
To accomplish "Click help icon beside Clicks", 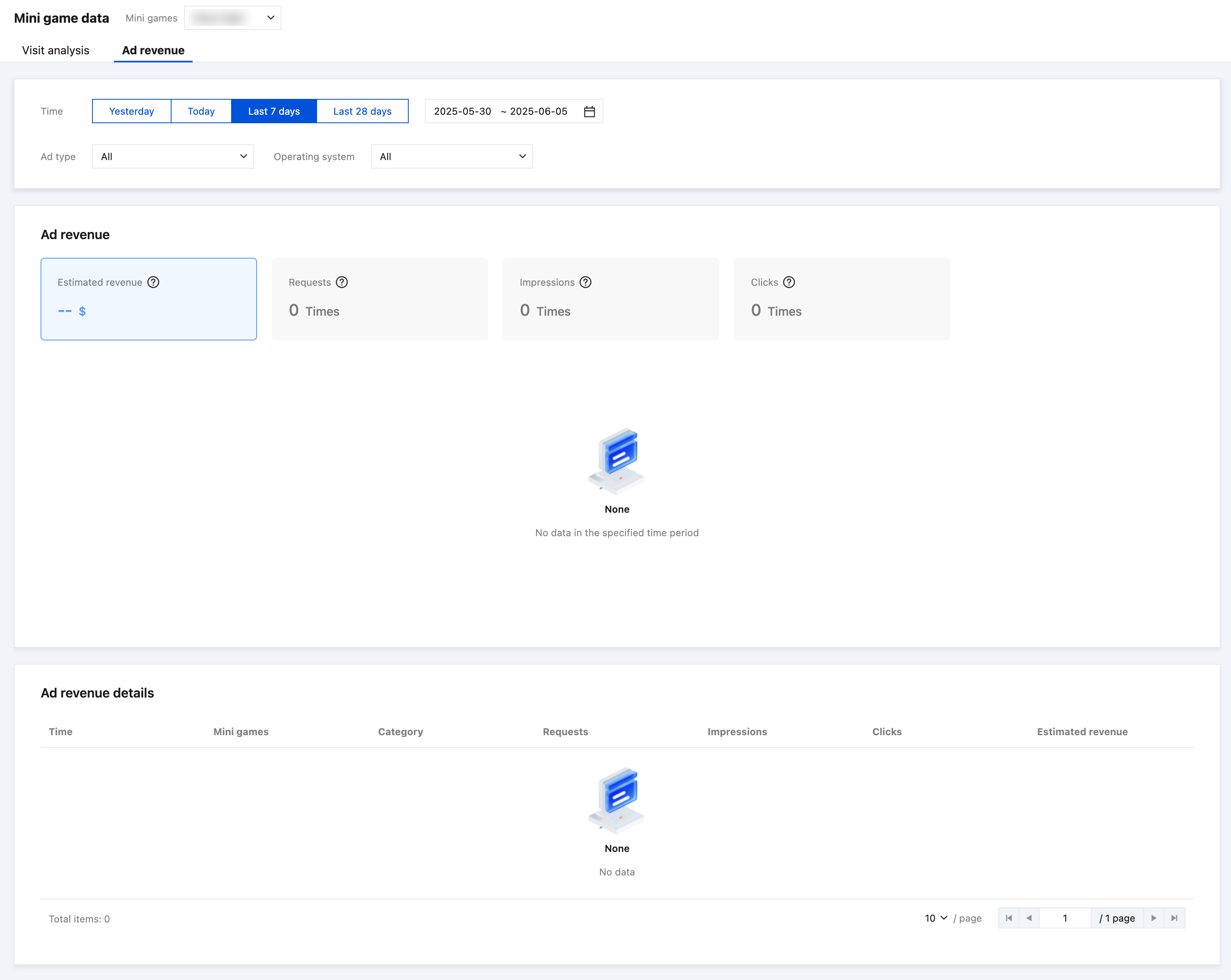I will [789, 282].
